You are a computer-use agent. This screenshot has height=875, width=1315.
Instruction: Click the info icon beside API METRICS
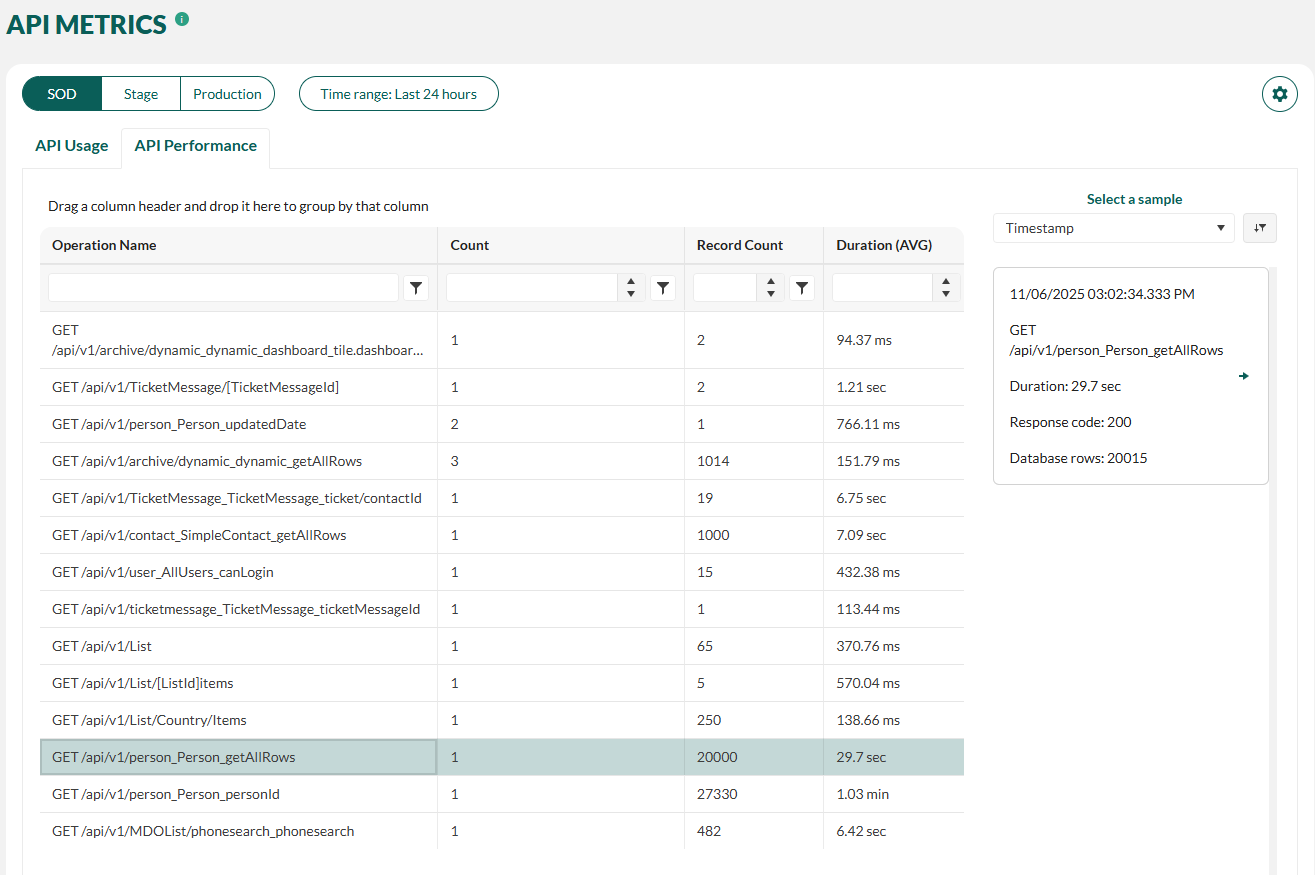click(182, 18)
